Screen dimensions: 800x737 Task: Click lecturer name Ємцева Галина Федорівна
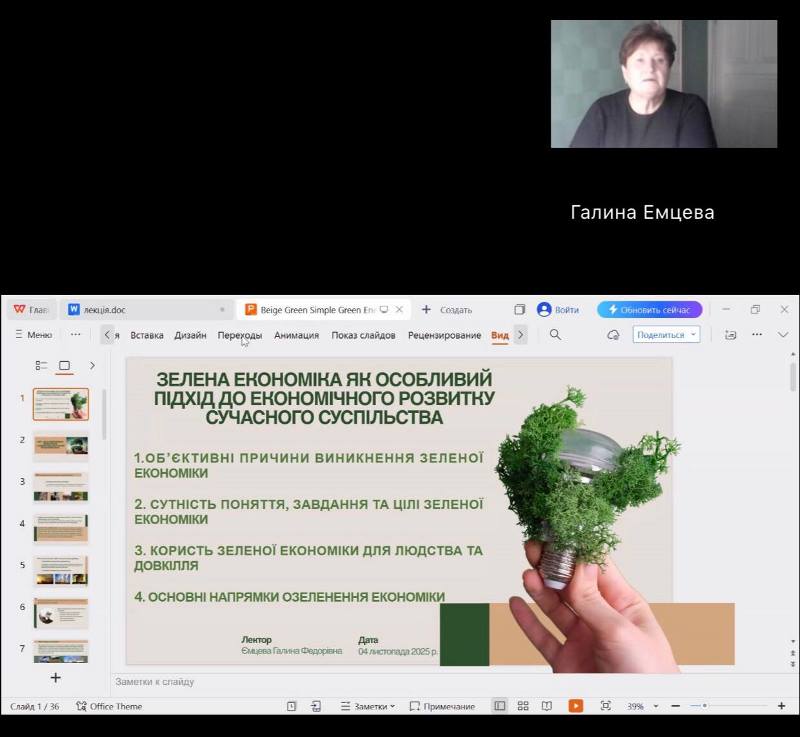tap(291, 651)
